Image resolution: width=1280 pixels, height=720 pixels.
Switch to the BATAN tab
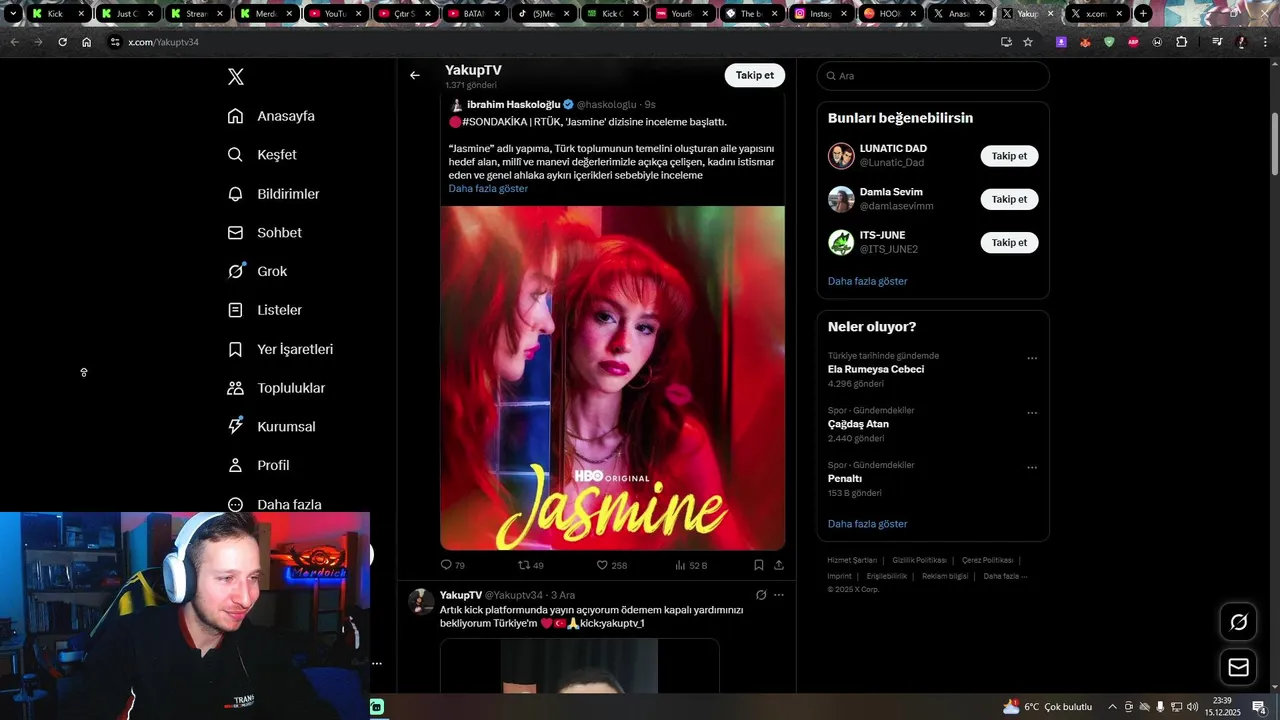coord(474,14)
